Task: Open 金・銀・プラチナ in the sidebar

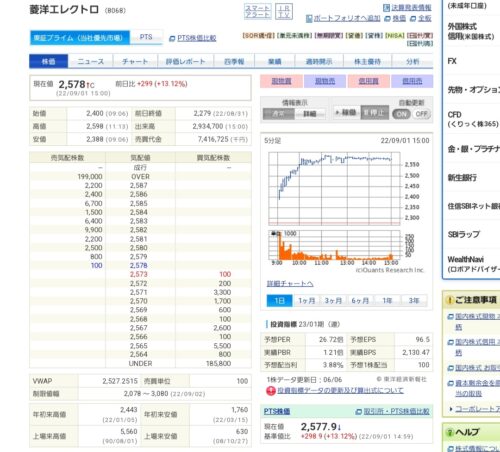Action: click(473, 149)
